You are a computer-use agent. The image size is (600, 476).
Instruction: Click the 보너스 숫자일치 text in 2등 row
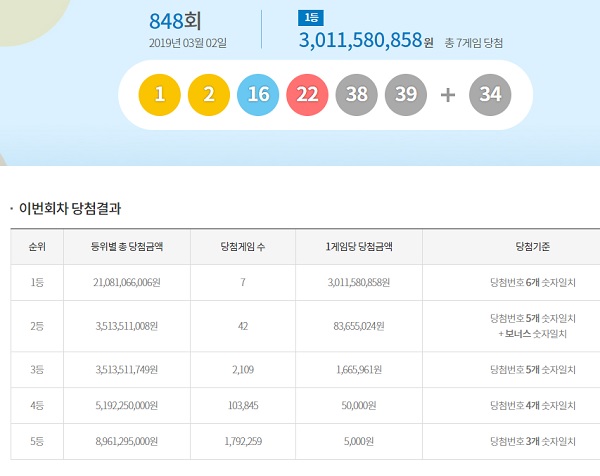(x=535, y=334)
